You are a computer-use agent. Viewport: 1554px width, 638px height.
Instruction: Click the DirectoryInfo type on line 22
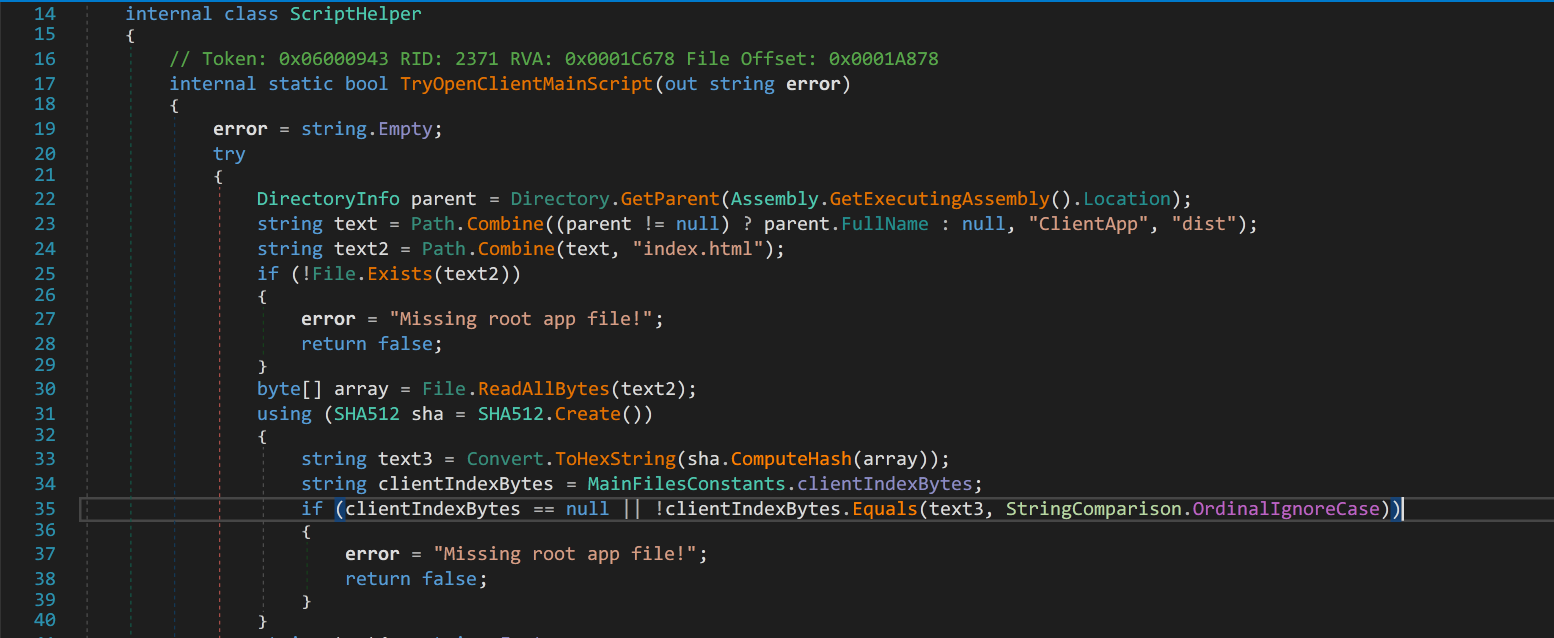pyautogui.click(x=328, y=198)
